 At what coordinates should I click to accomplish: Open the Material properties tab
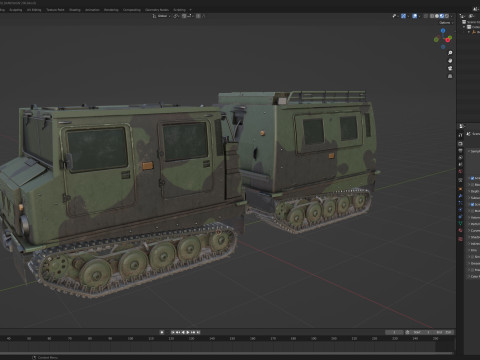click(460, 230)
